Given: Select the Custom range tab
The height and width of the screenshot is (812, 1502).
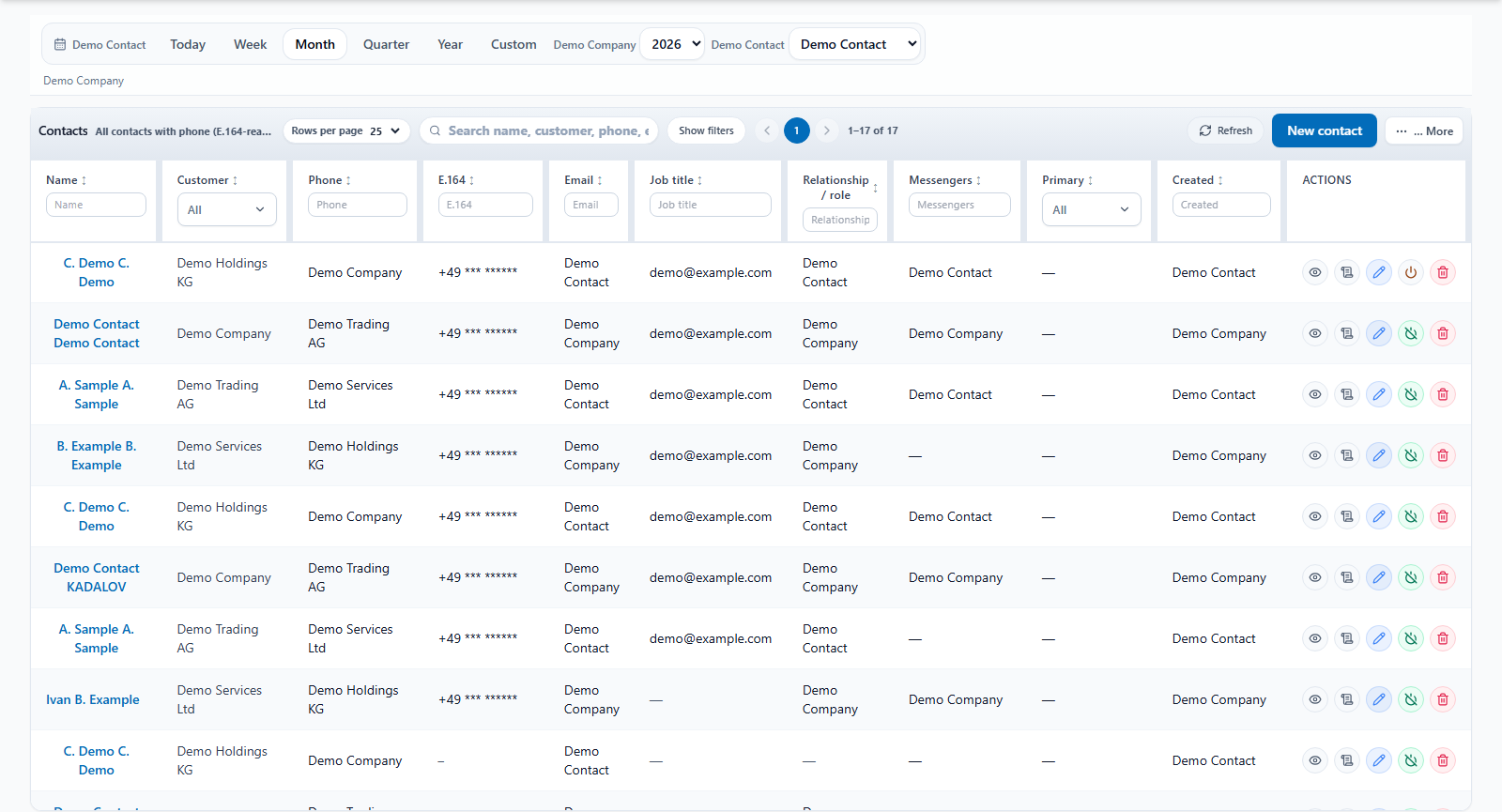Looking at the screenshot, I should click(513, 44).
